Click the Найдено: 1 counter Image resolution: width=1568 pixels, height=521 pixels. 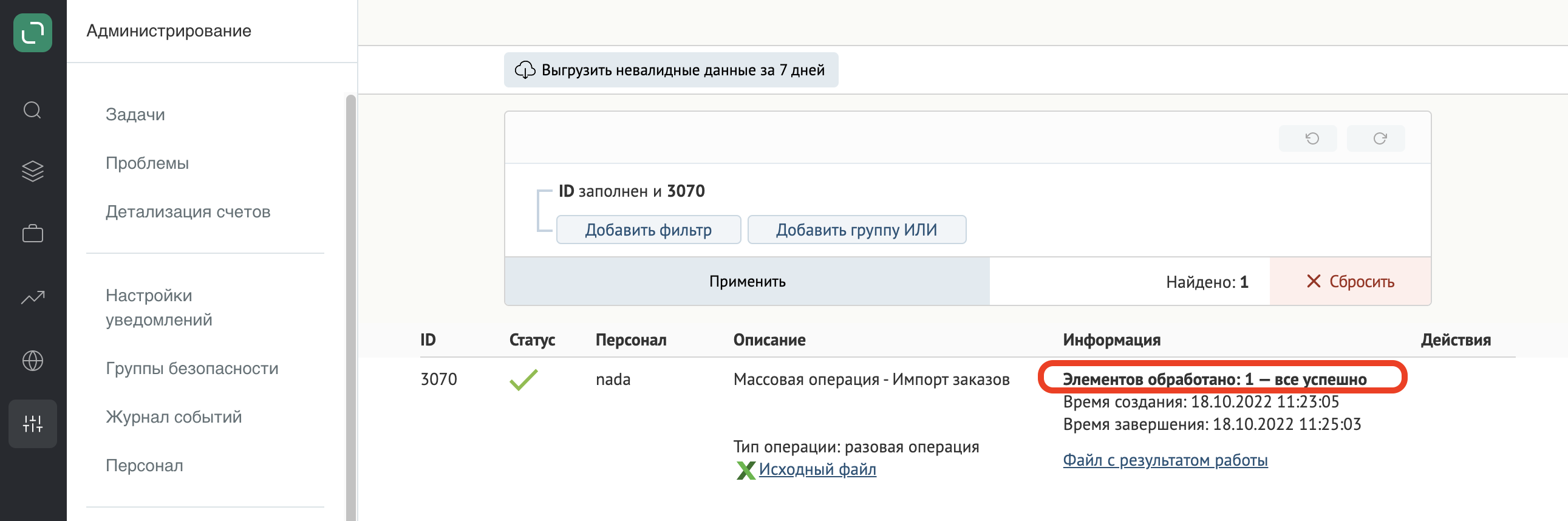[1207, 282]
